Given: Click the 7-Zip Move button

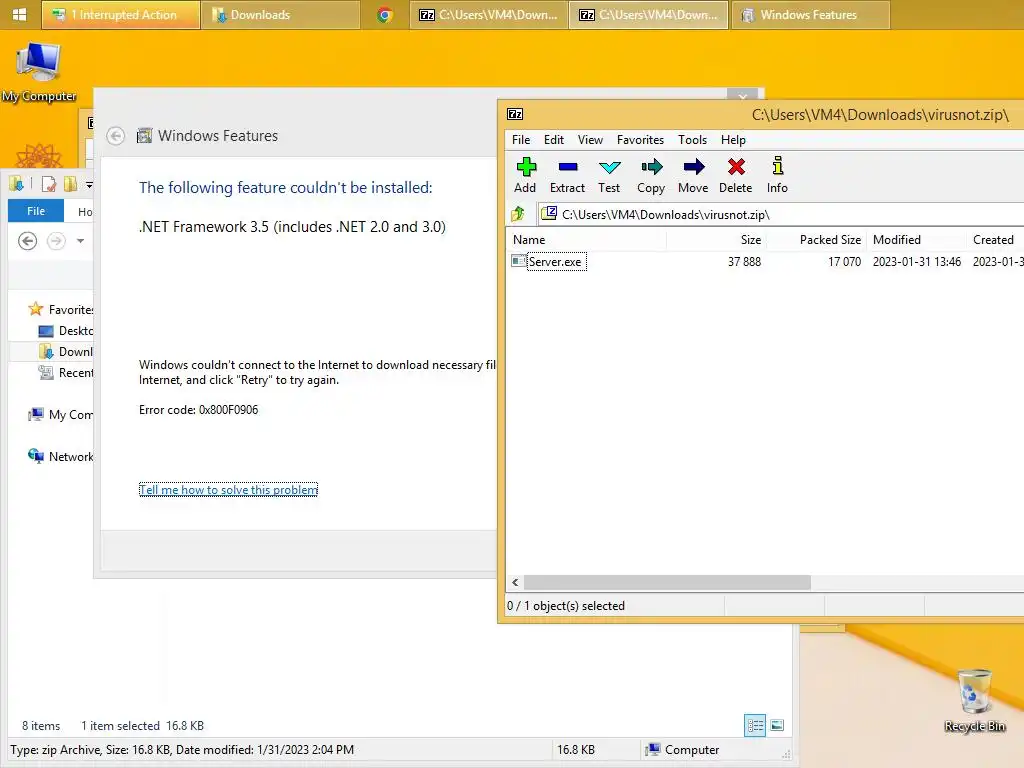Looking at the screenshot, I should 693,175.
